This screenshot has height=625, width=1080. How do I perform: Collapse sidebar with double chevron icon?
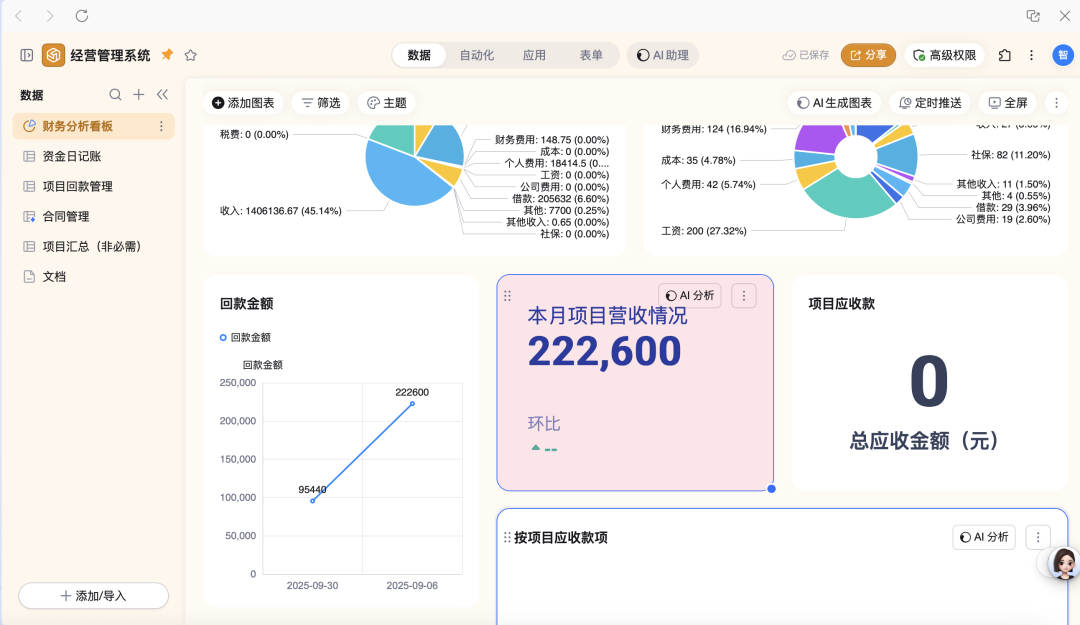tap(162, 95)
